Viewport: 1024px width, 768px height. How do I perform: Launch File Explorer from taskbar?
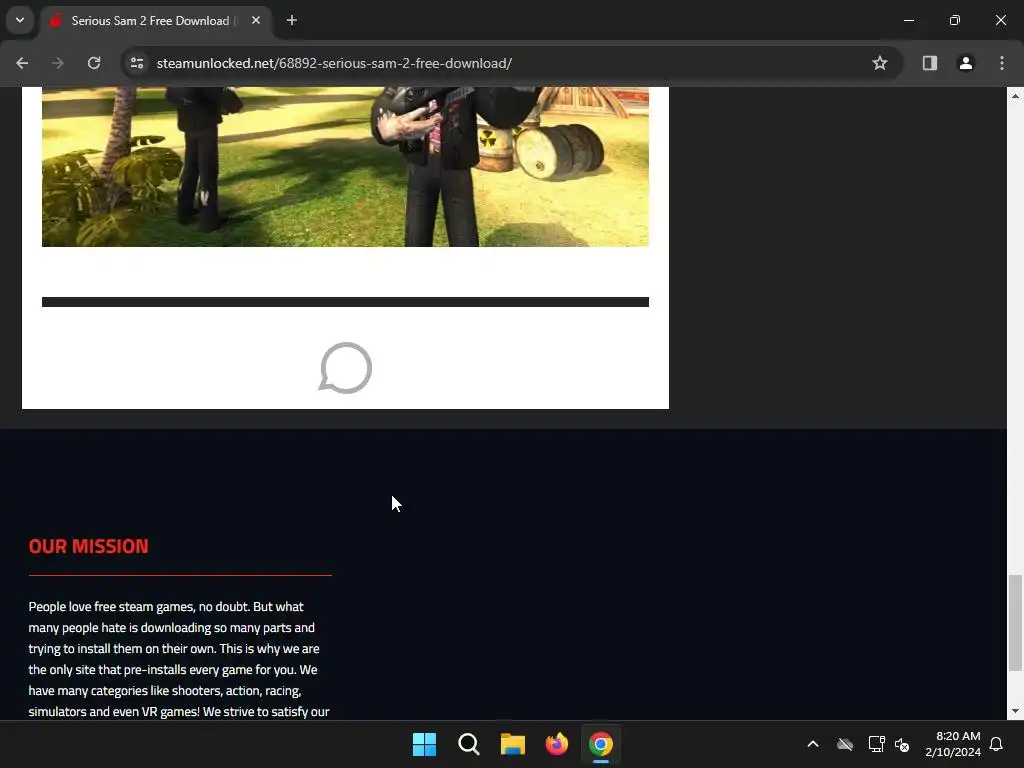513,744
